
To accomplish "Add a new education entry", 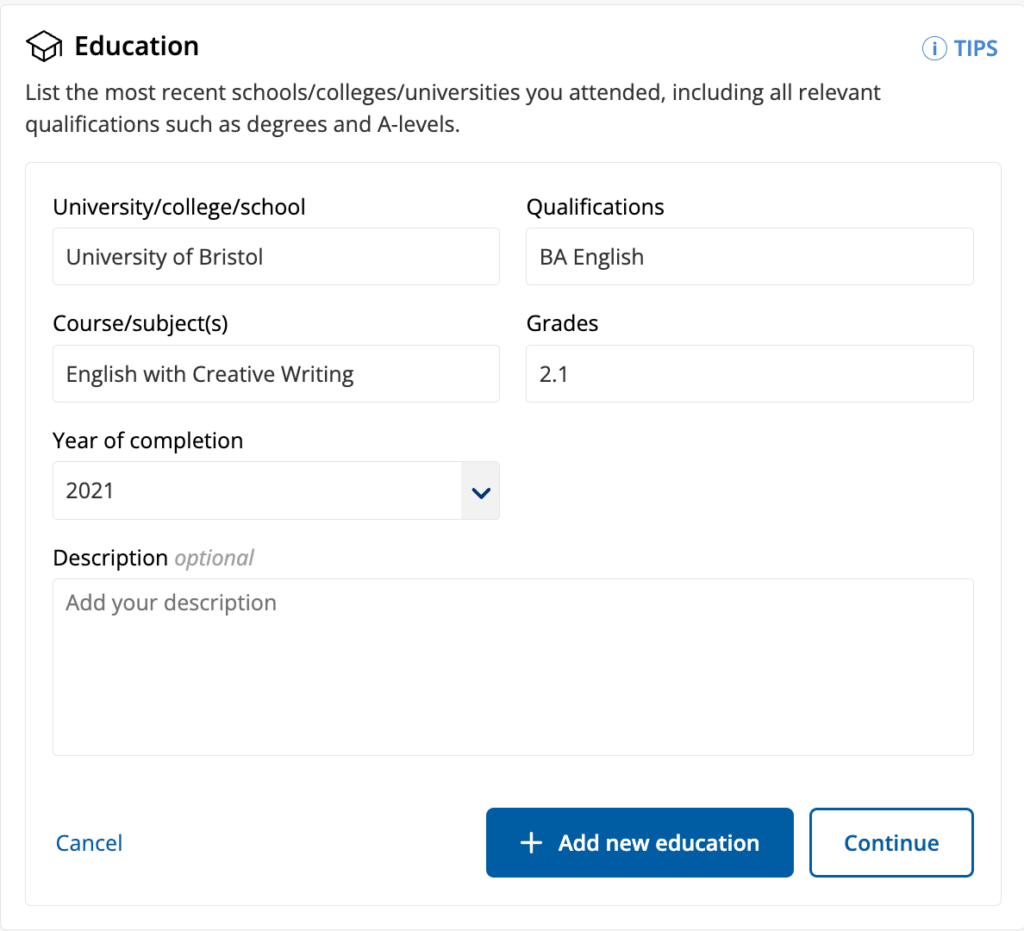I will (639, 842).
